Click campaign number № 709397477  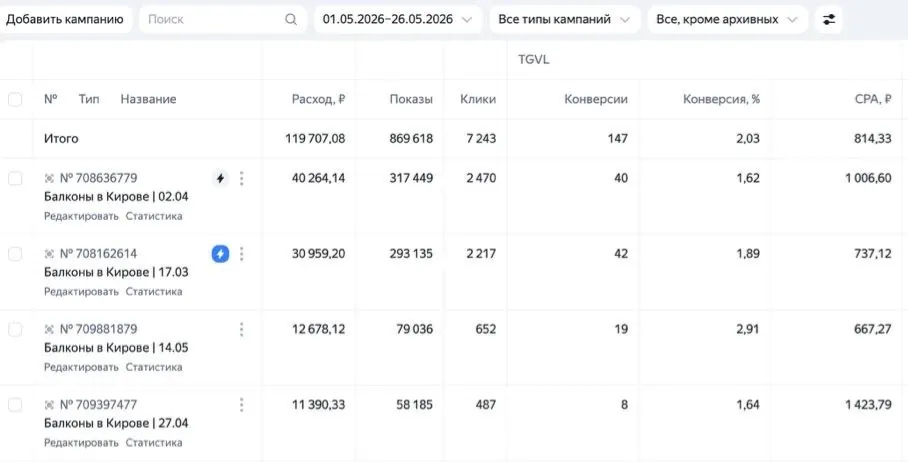(98, 405)
